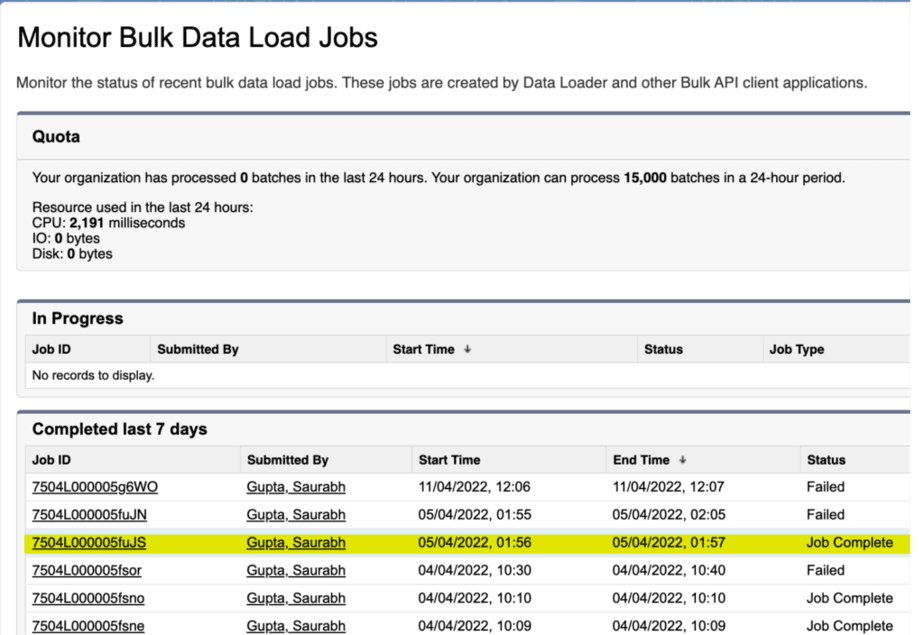Sort Completed jobs by Status header
924x635 pixels.
point(826,460)
